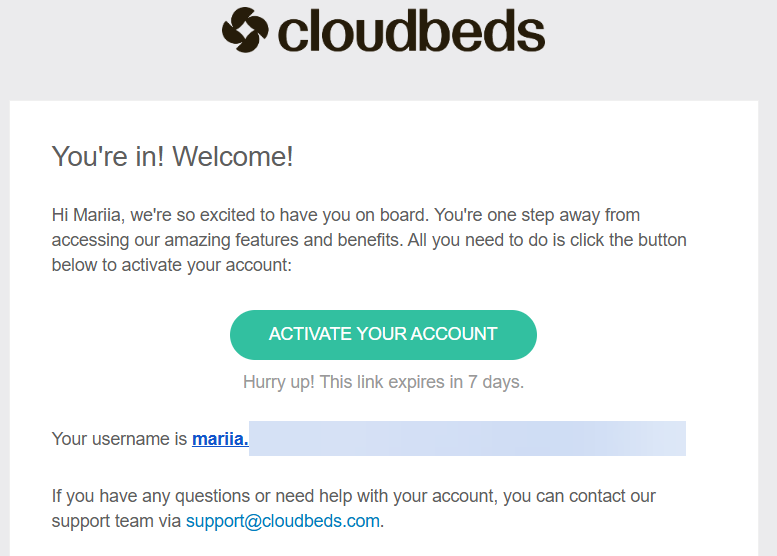Click the "Your username is" label
The width and height of the screenshot is (777, 556).
120,439
